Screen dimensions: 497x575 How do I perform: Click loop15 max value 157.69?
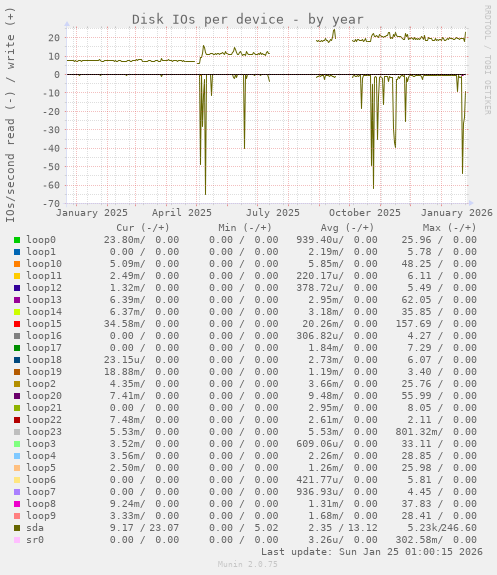pos(413,324)
